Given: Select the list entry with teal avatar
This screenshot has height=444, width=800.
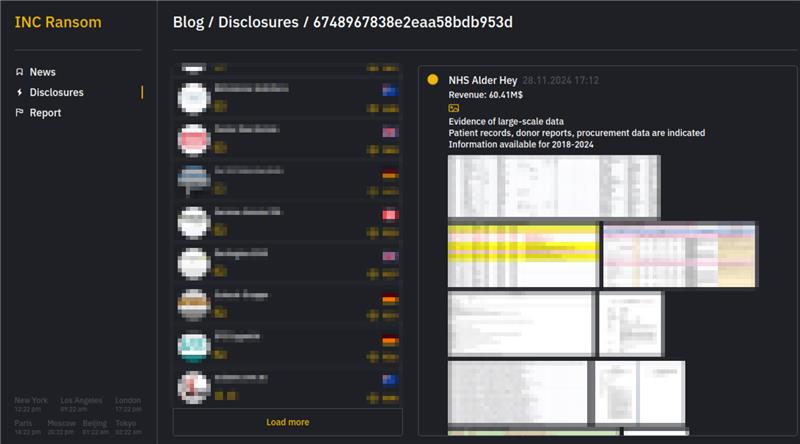Looking at the screenshot, I should (288, 346).
